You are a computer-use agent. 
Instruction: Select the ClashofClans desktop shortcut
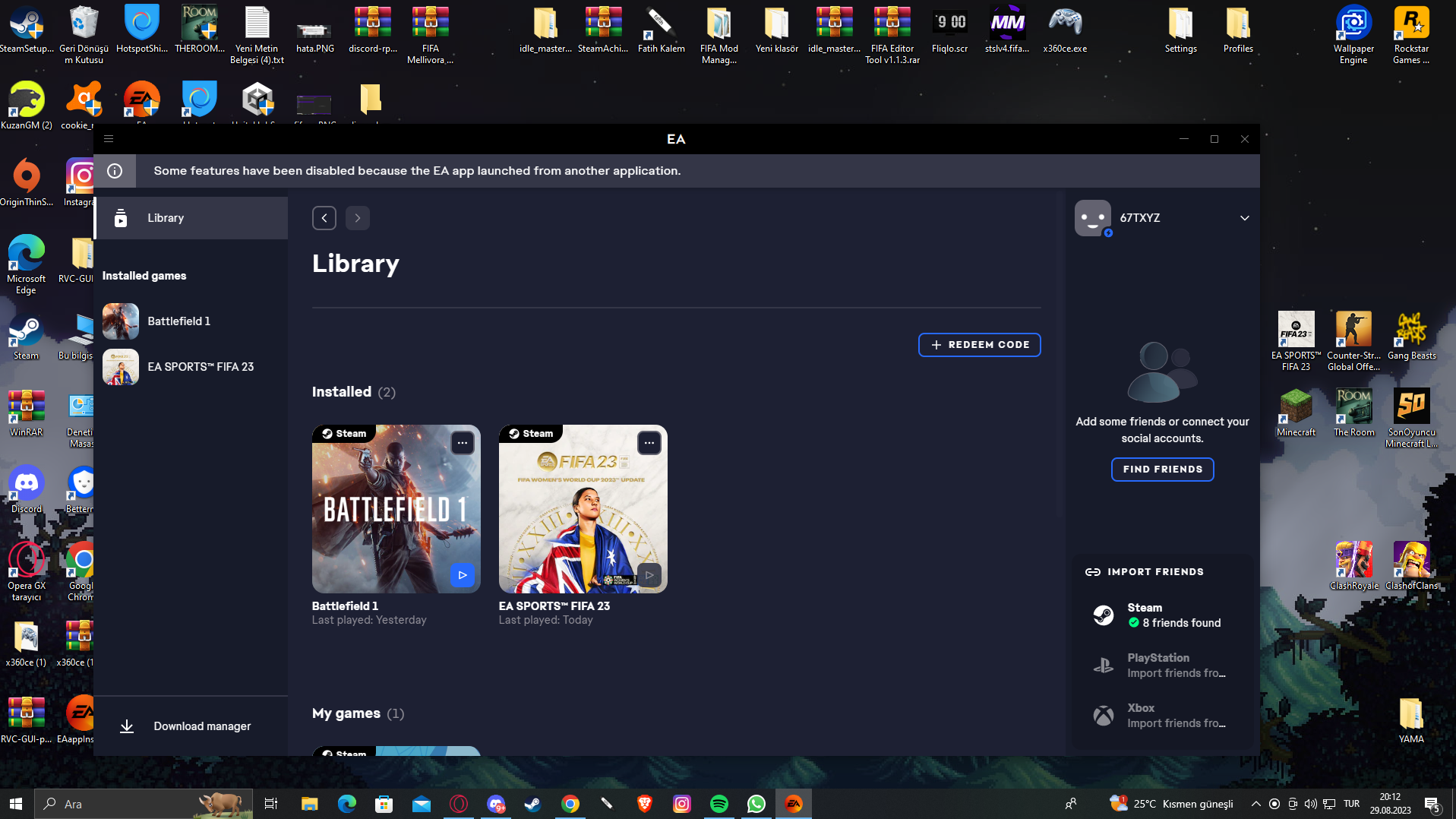(1412, 566)
